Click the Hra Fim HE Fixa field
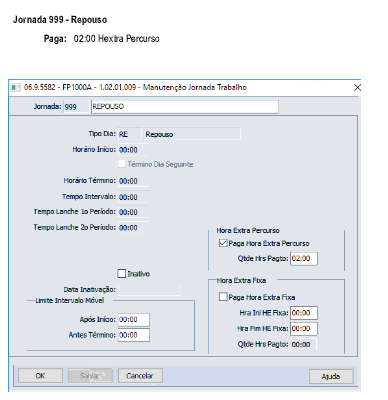 click(x=304, y=328)
